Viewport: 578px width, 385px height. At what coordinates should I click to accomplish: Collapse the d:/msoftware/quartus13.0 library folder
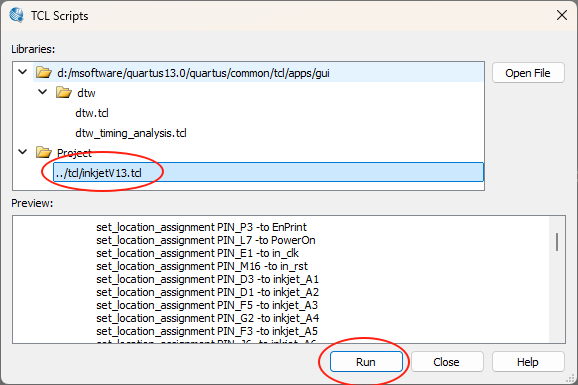23,72
